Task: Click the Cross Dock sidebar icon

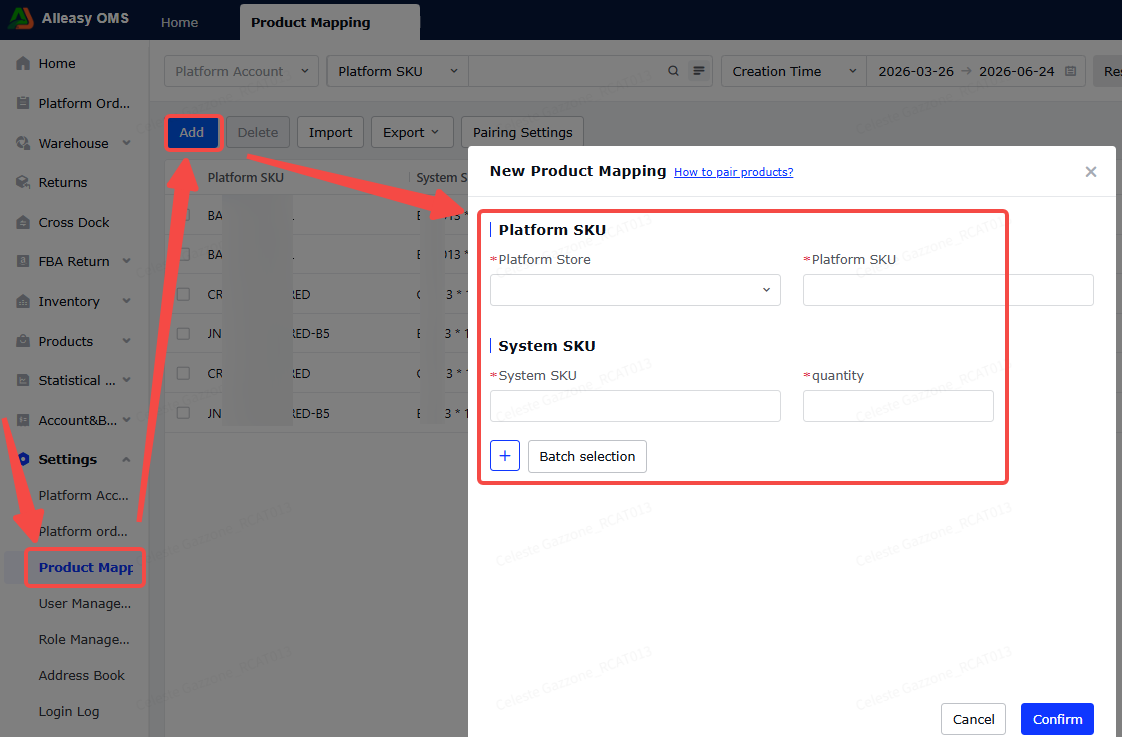Action: tap(23, 223)
